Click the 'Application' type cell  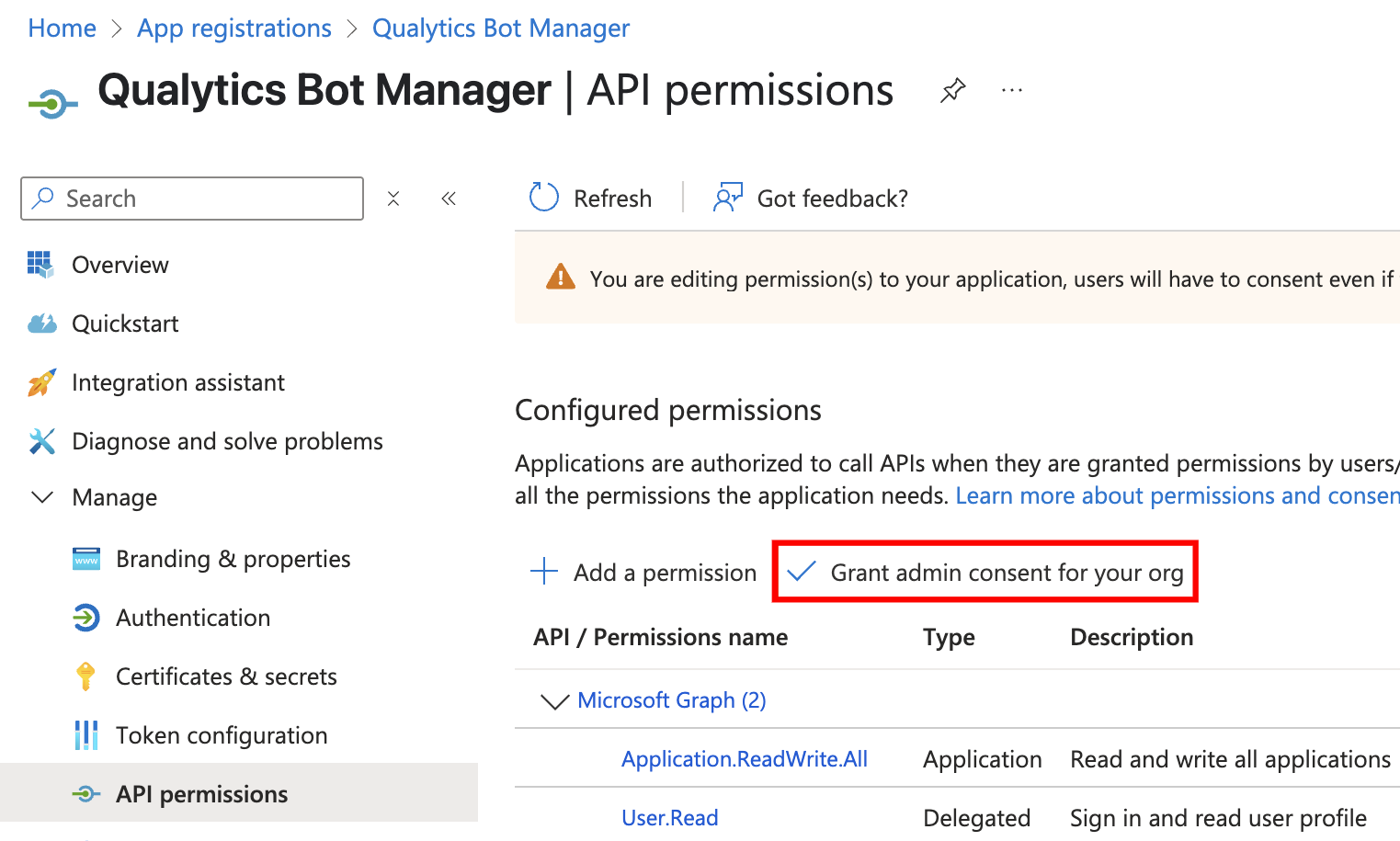click(x=983, y=759)
